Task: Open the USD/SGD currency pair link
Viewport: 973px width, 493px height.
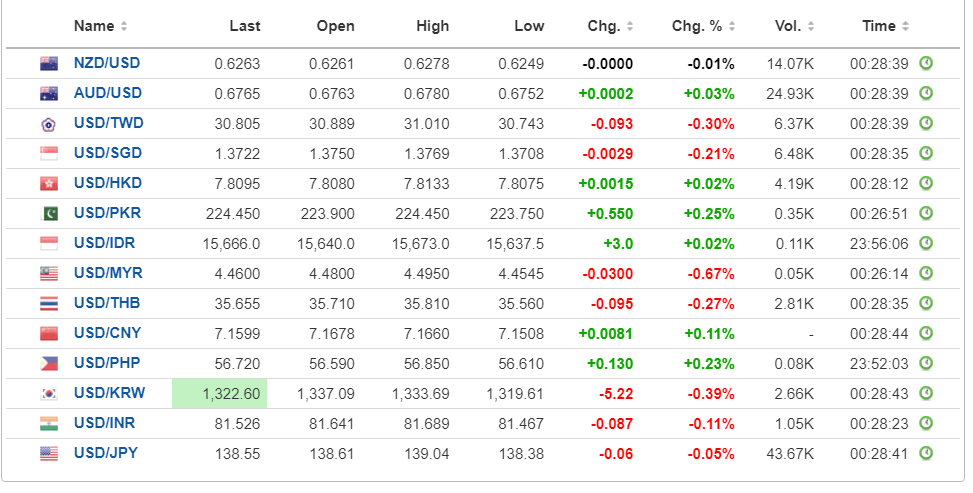Action: click(108, 153)
